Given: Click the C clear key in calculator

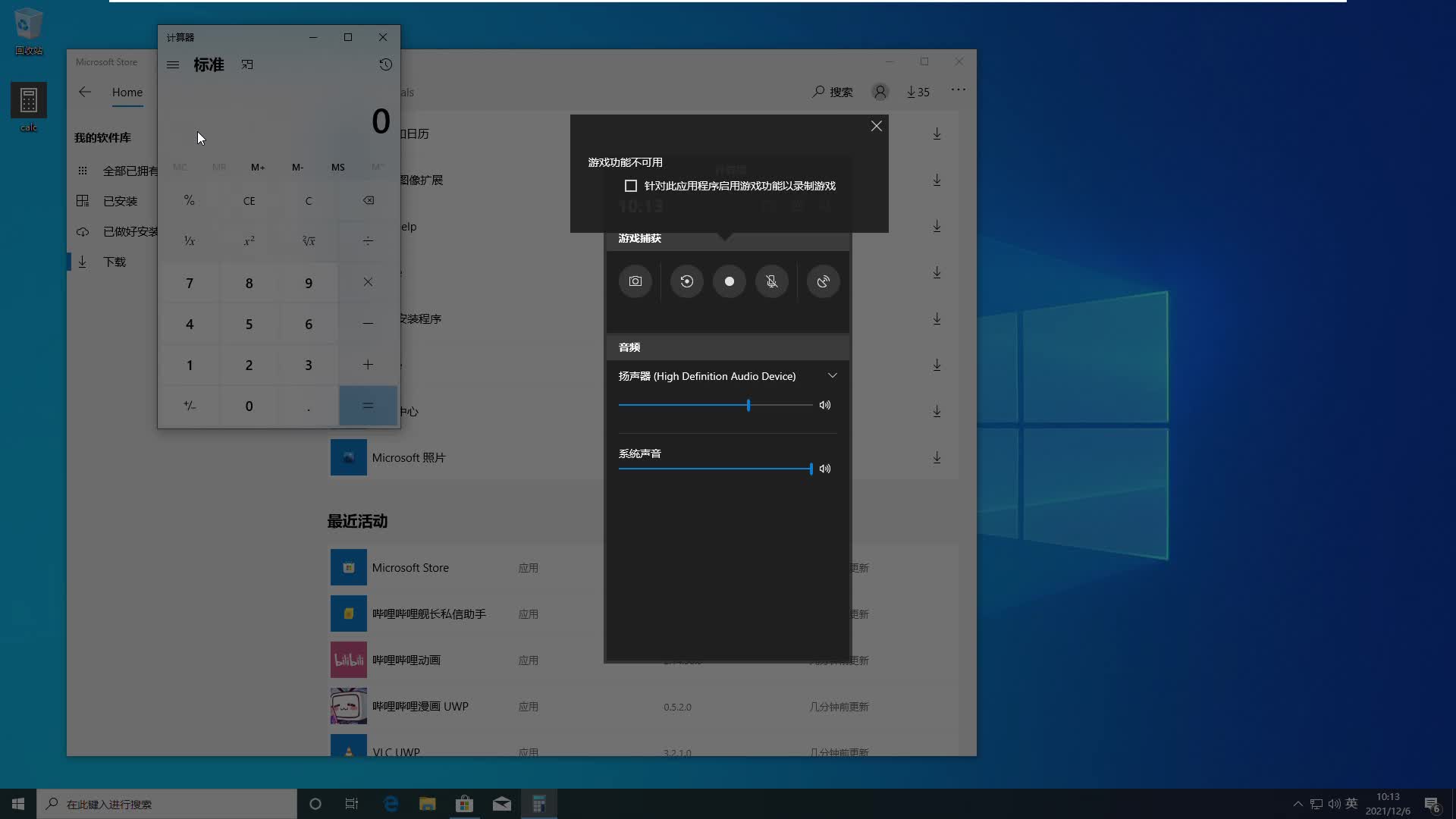Looking at the screenshot, I should coord(309,200).
